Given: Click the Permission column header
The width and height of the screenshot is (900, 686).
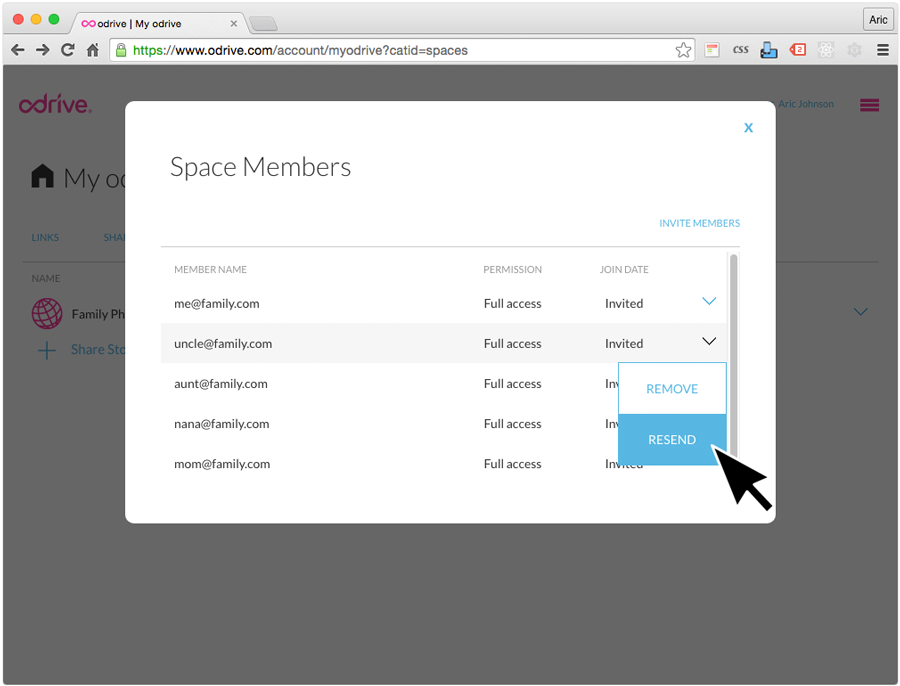Looking at the screenshot, I should pyautogui.click(x=513, y=269).
